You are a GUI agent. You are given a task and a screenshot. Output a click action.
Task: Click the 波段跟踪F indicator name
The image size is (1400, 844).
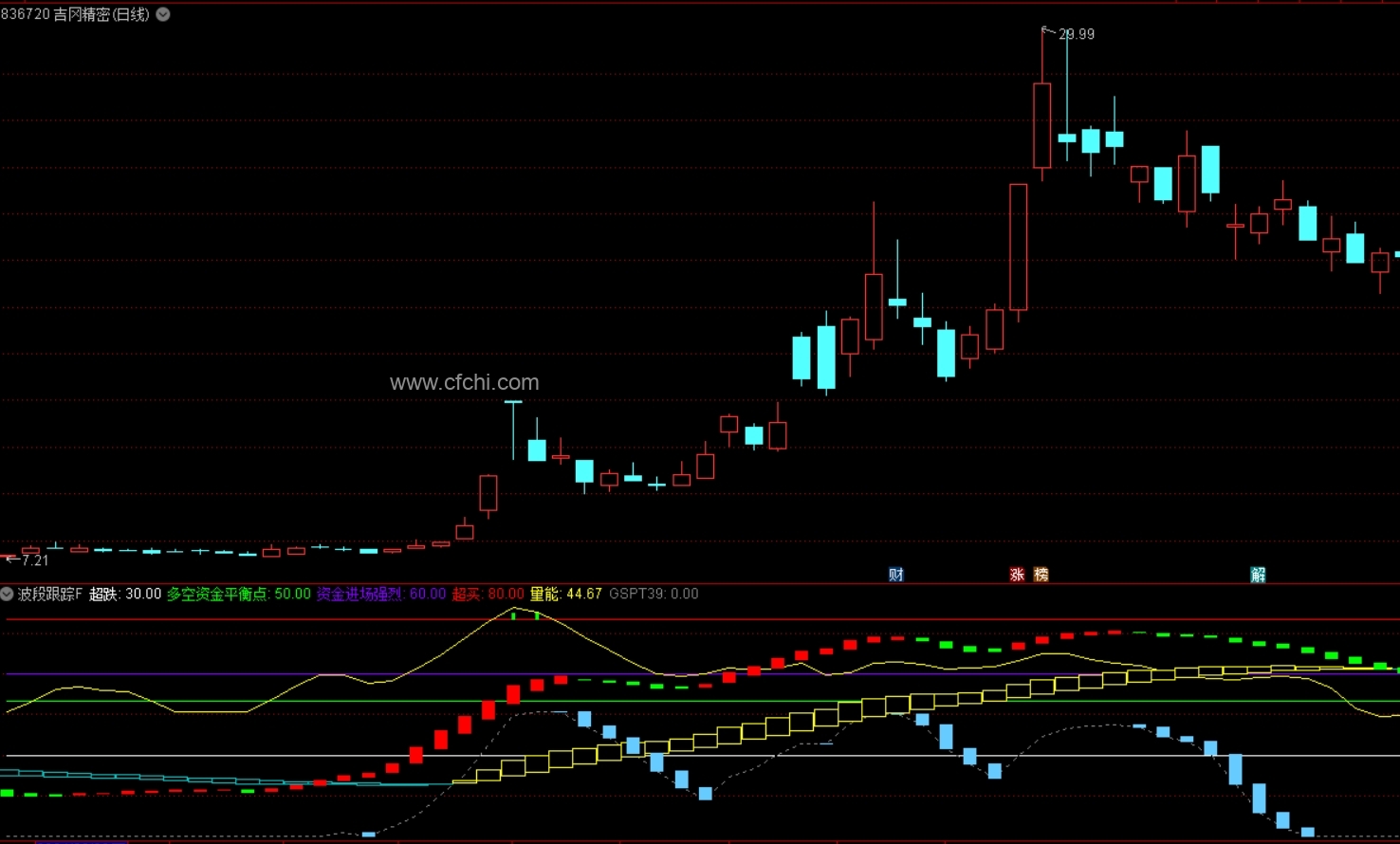(50, 594)
